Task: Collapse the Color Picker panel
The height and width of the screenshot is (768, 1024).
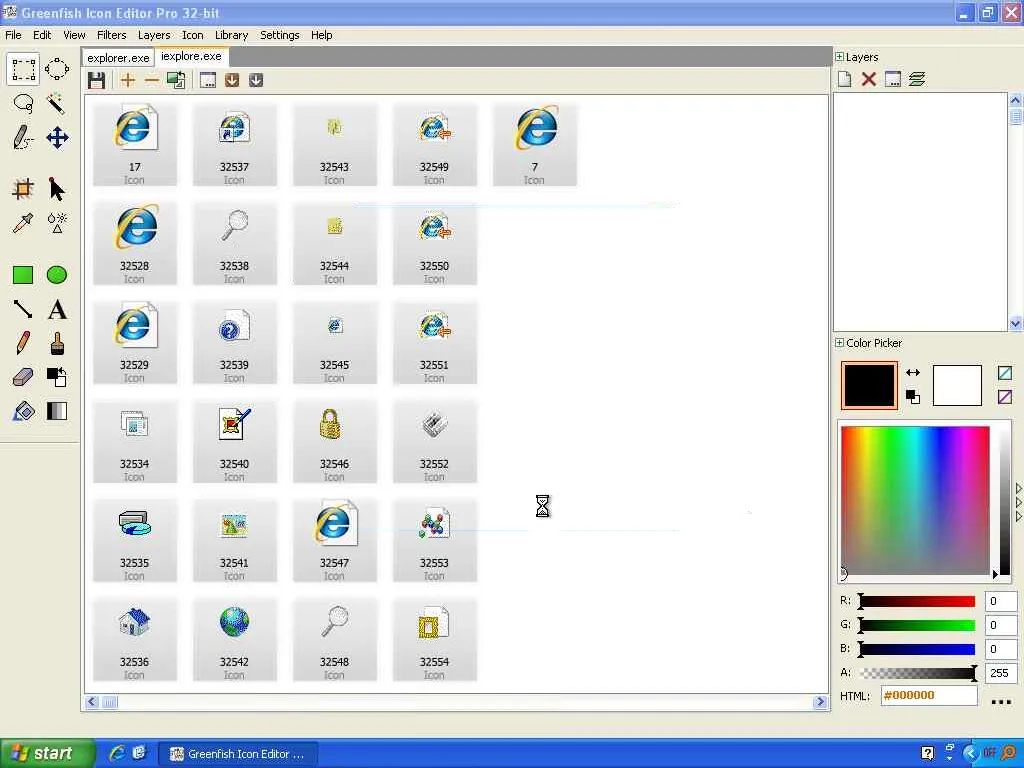Action: point(840,342)
